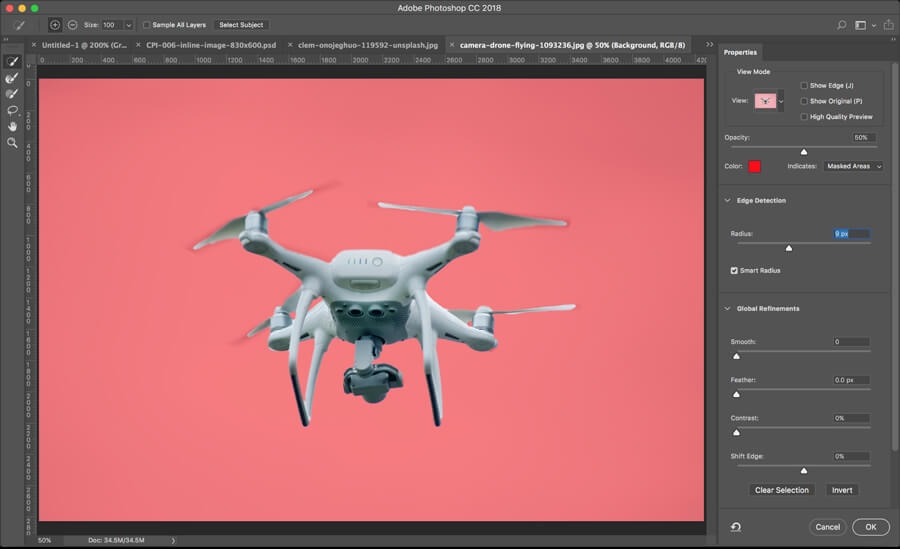Select the Quick Selection tool
Viewport: 900px width, 549px height.
click(x=13, y=62)
